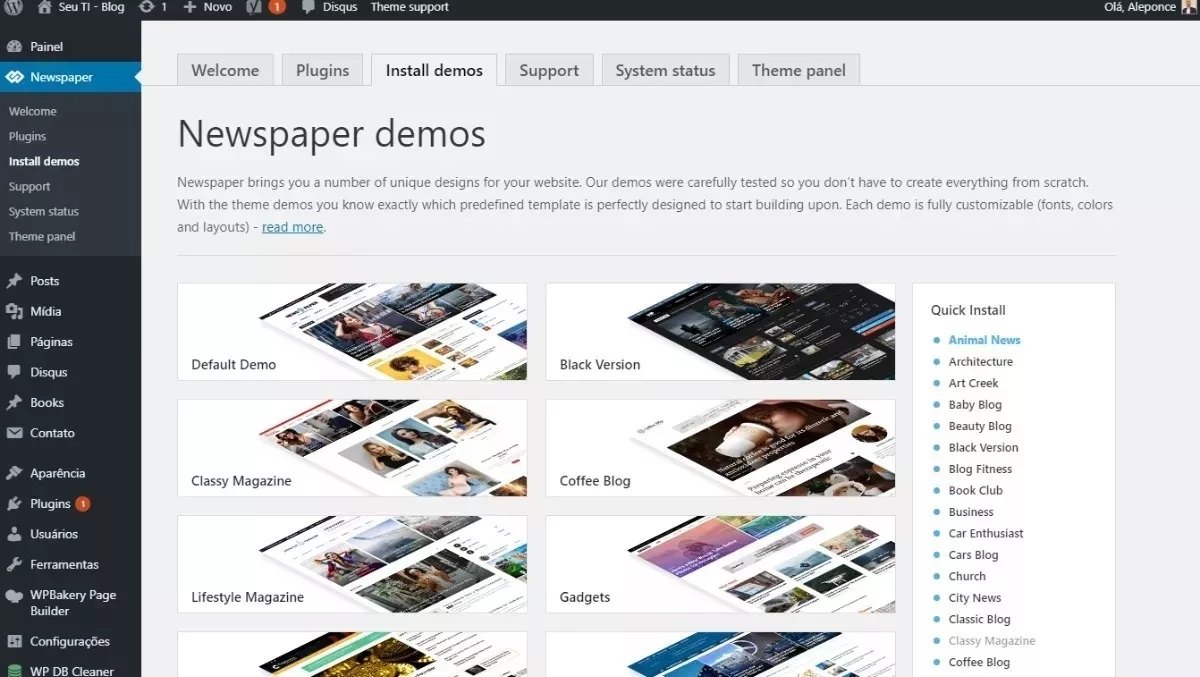1200x677 pixels.
Task: Open Aparência brush icon in sidebar
Action: click(x=14, y=473)
